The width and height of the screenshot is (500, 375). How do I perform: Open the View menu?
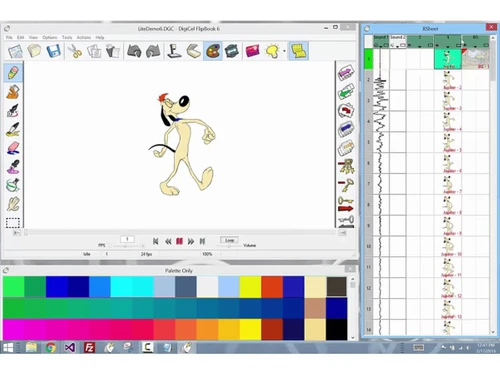click(33, 37)
